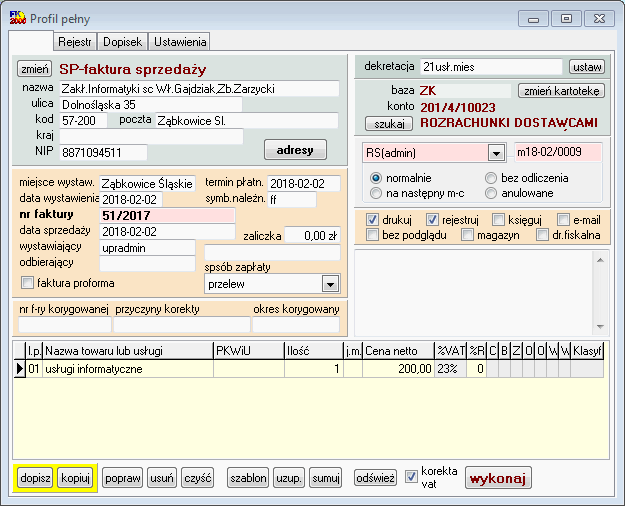The height and width of the screenshot is (506, 625).
Task: Click the row selector arrow for line 01
Action: (x=19, y=369)
